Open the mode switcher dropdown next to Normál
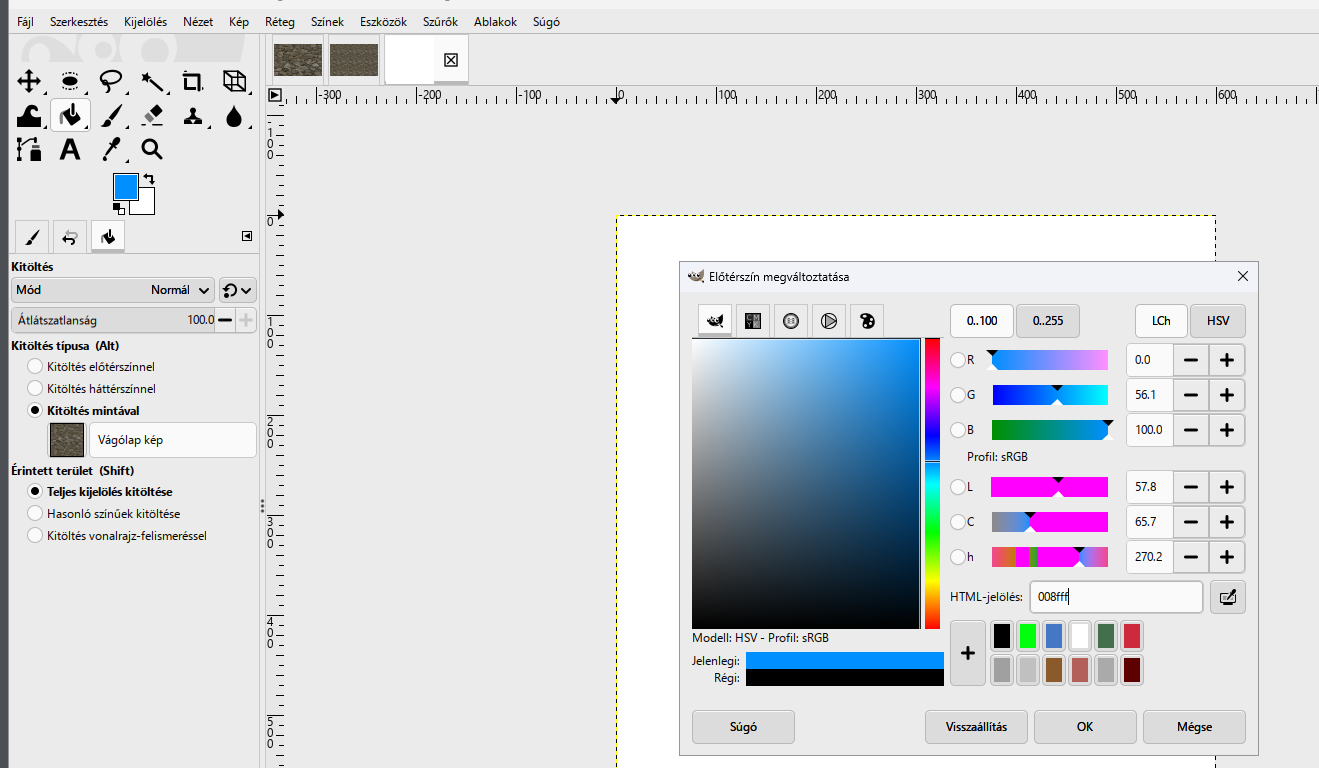This screenshot has height=768, width=1319. pos(238,290)
